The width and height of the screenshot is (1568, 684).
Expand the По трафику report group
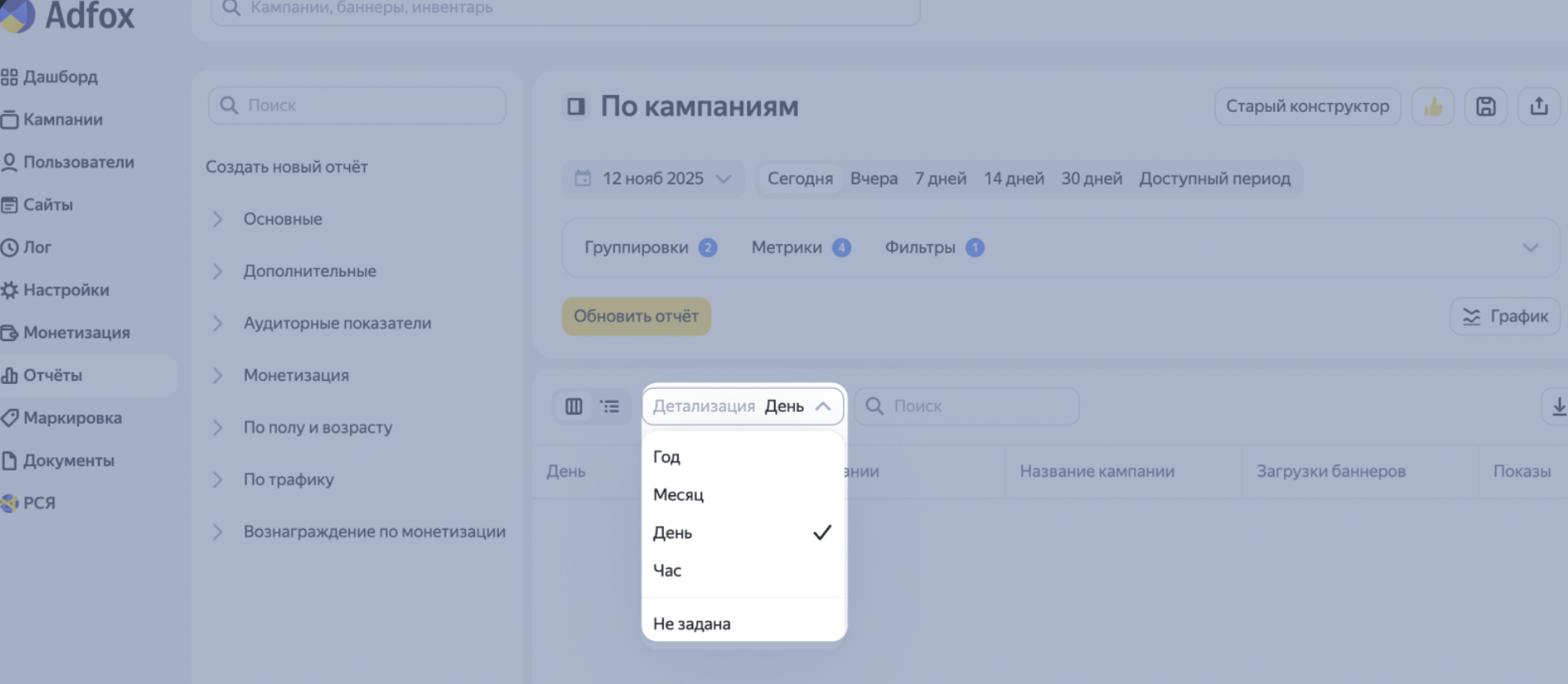point(288,480)
